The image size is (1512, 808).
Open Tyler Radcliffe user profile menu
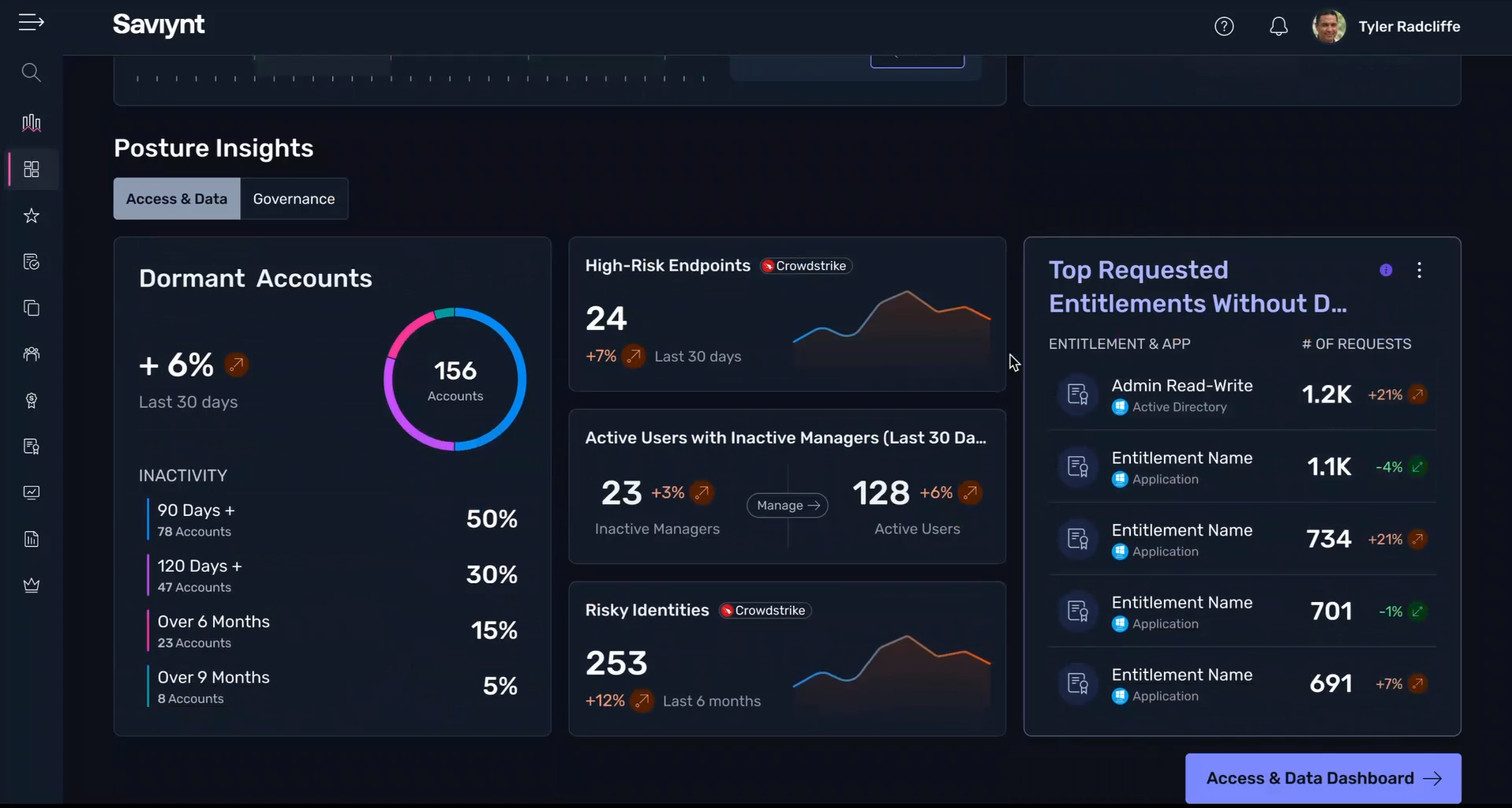[1387, 27]
